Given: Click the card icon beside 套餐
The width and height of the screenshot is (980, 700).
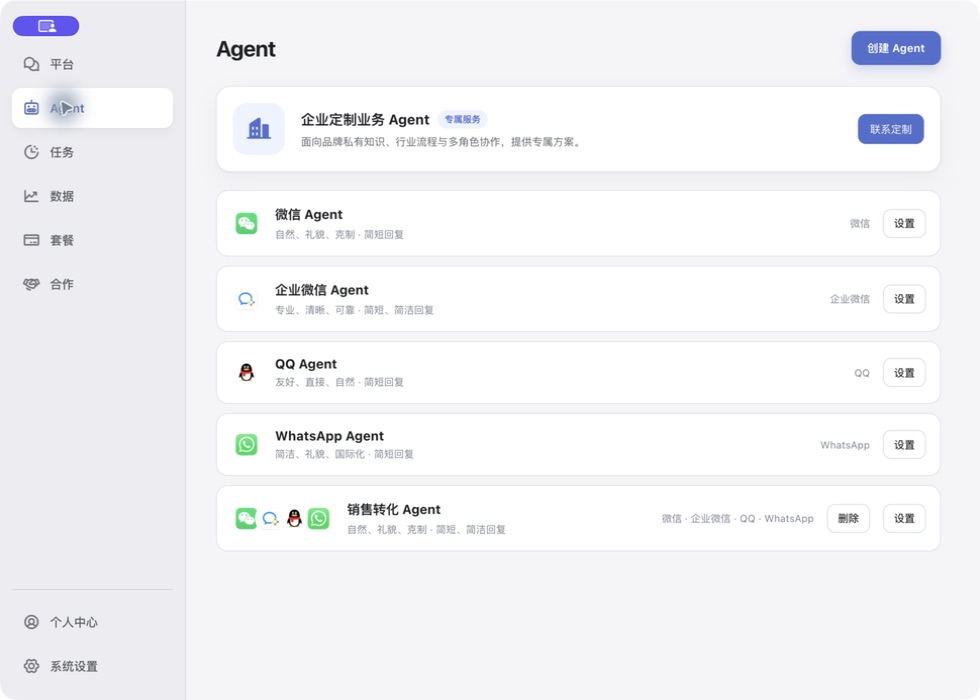Looking at the screenshot, I should [31, 240].
